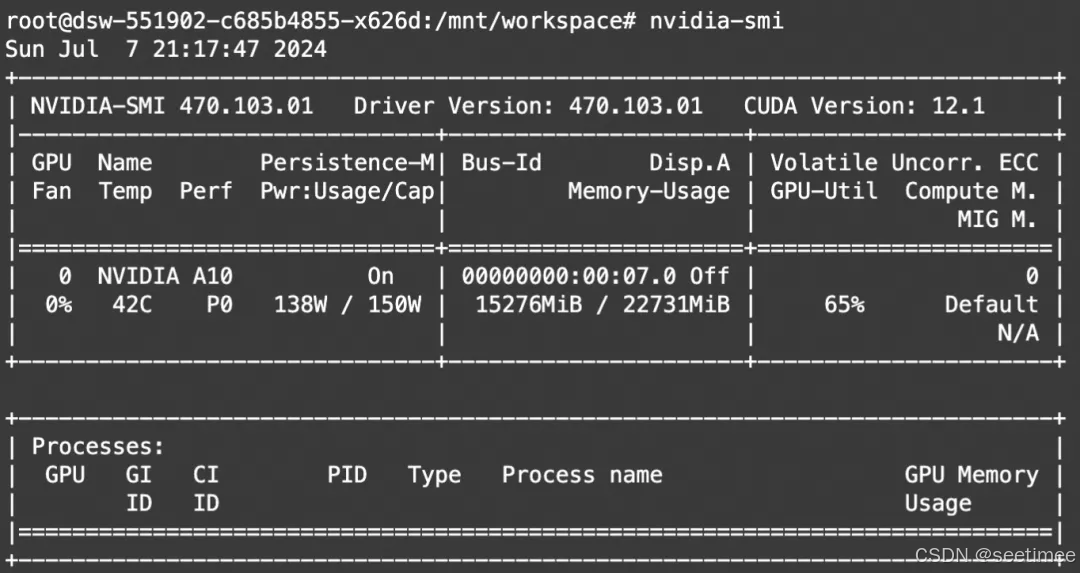This screenshot has width=1080, height=573.
Task: Click the Persistence-M 'On' value
Action: 380,276
